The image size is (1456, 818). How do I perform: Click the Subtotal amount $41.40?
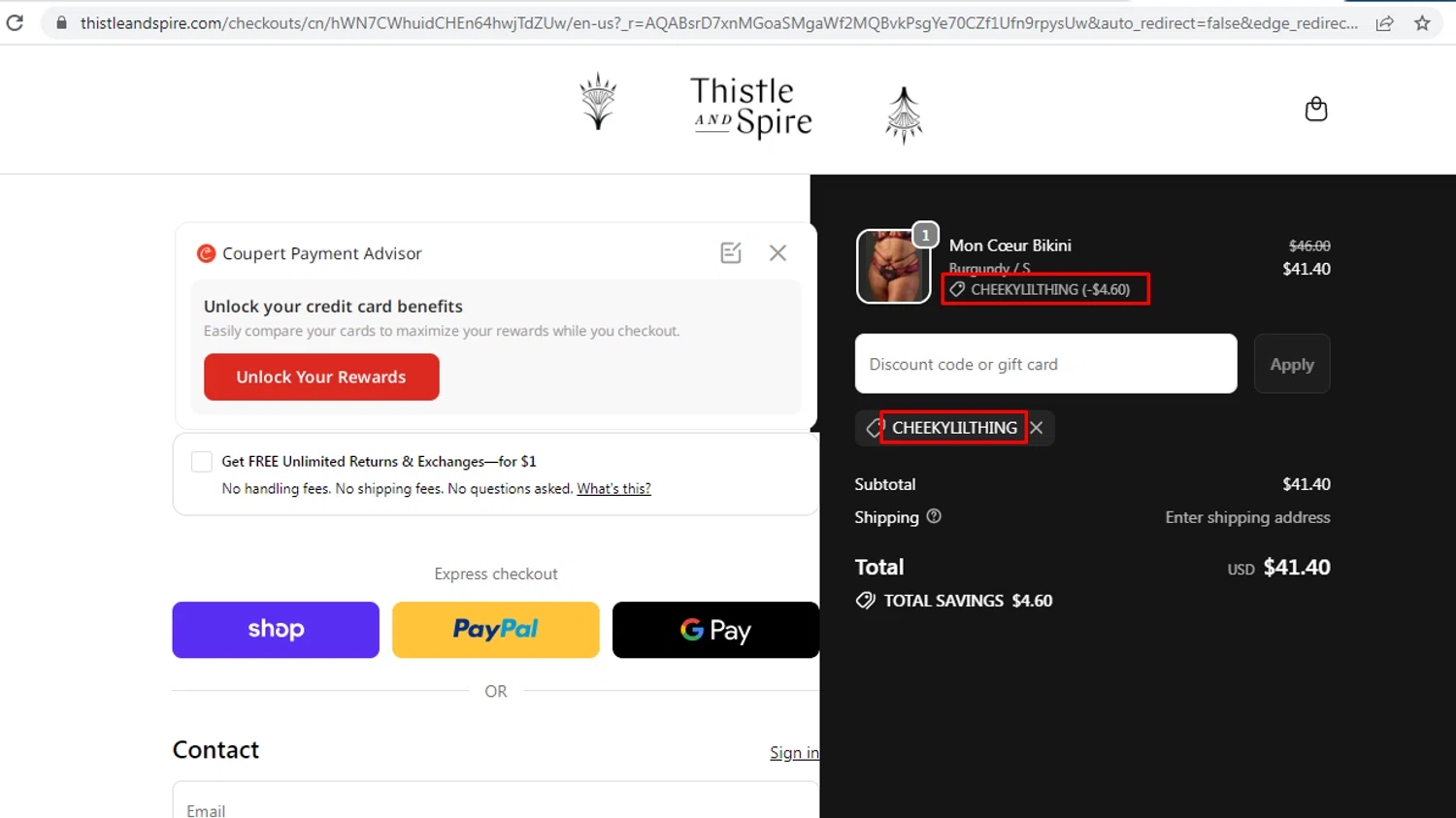coord(1307,484)
